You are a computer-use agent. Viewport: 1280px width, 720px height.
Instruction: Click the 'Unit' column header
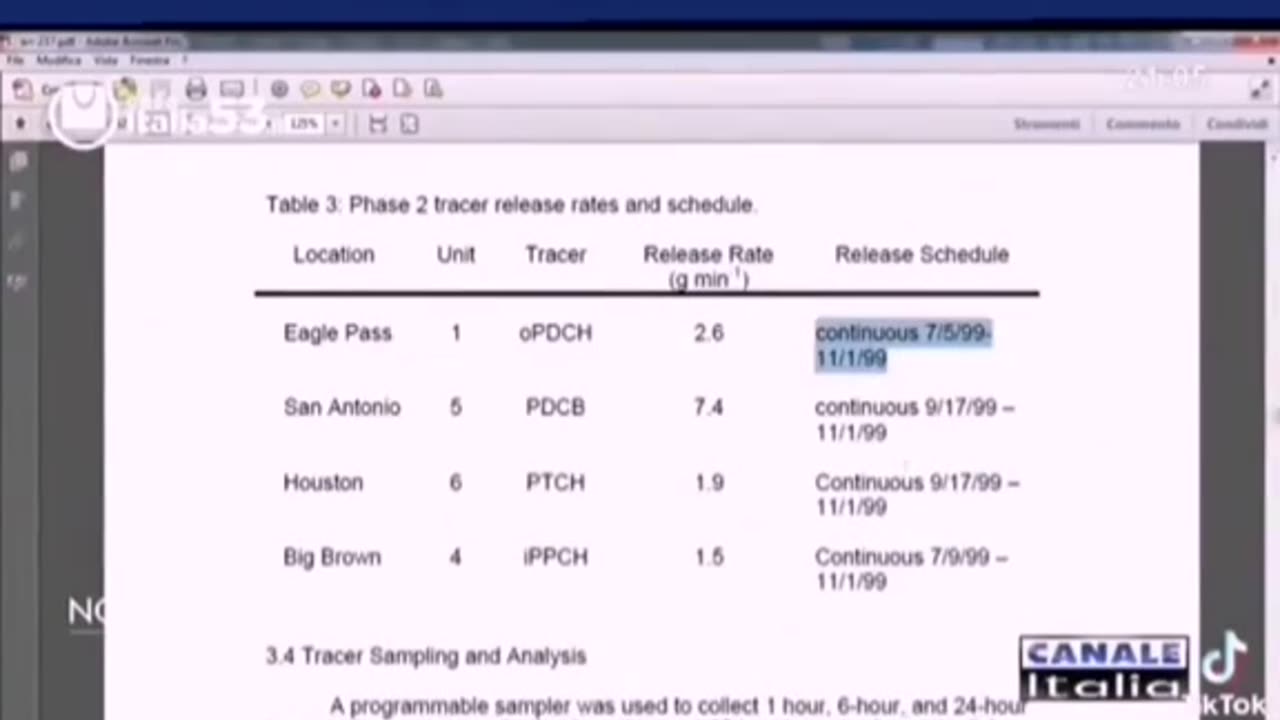tap(456, 255)
